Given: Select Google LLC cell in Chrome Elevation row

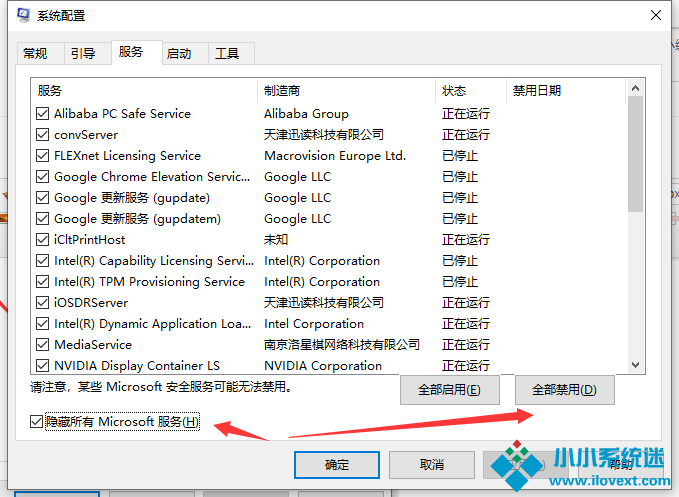Looking at the screenshot, I should [x=297, y=177].
